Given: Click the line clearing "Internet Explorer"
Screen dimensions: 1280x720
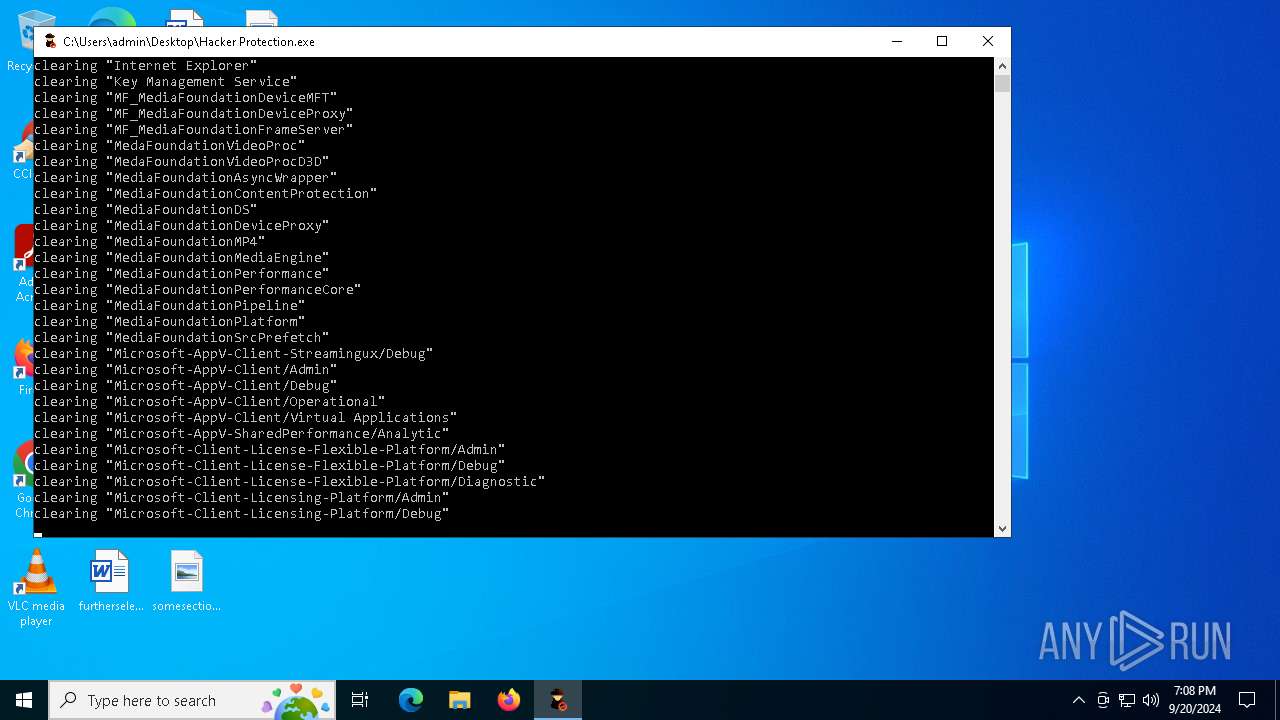Looking at the screenshot, I should pyautogui.click(x=146, y=65).
